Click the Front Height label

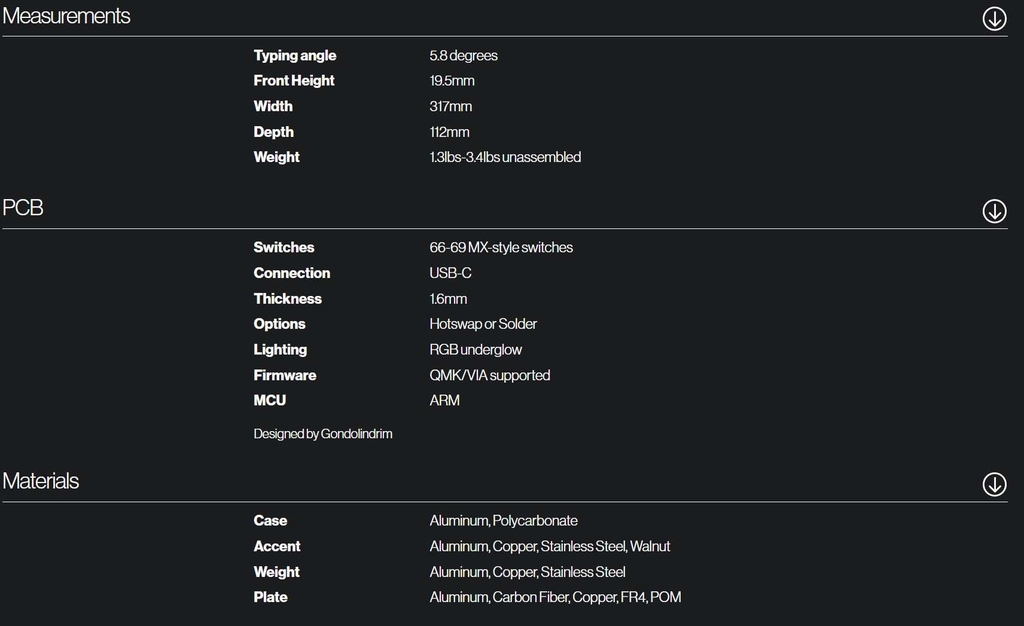coord(294,81)
